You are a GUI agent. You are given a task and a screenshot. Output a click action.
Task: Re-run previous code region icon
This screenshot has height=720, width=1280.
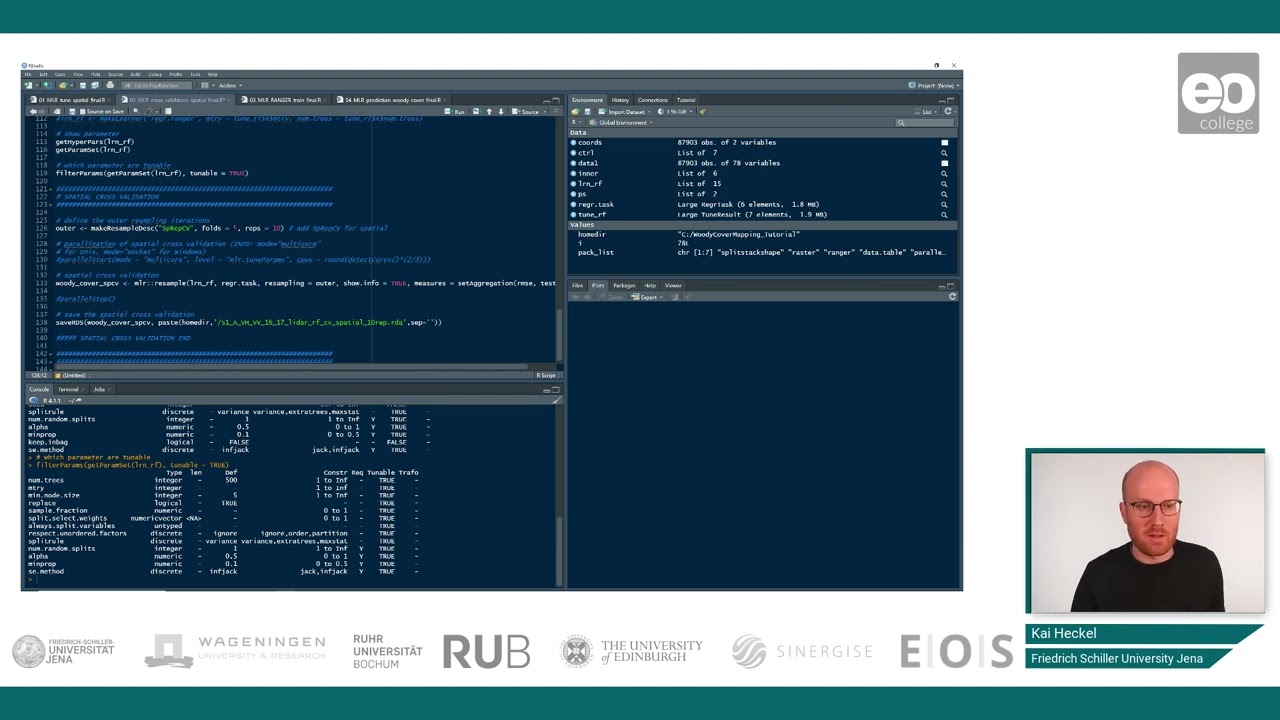(x=477, y=111)
